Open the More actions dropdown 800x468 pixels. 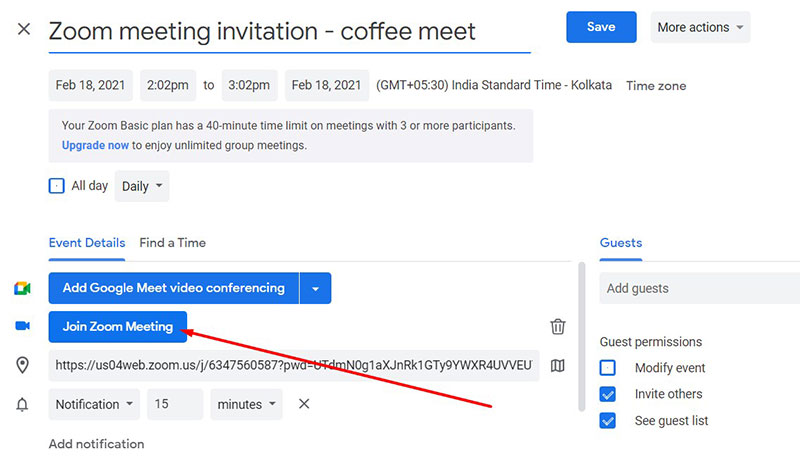click(700, 27)
